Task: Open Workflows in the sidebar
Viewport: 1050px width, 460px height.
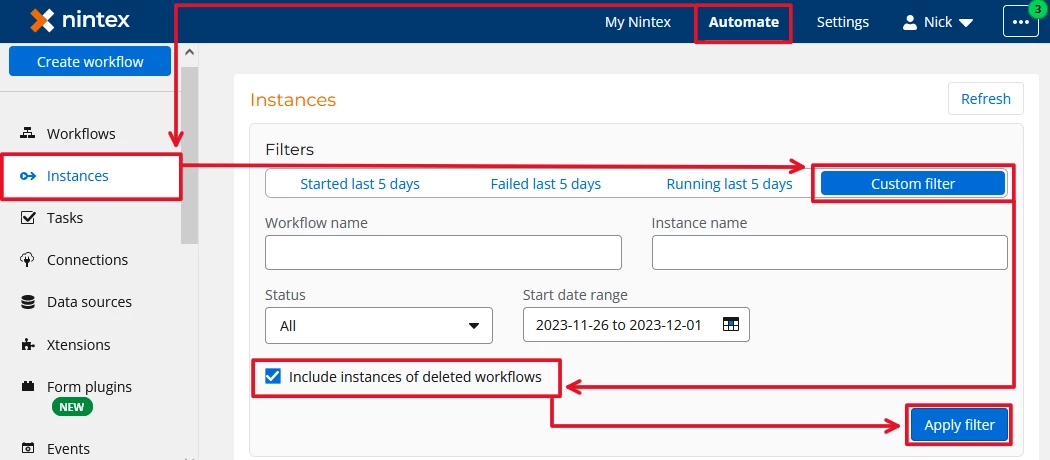Action: [x=81, y=133]
